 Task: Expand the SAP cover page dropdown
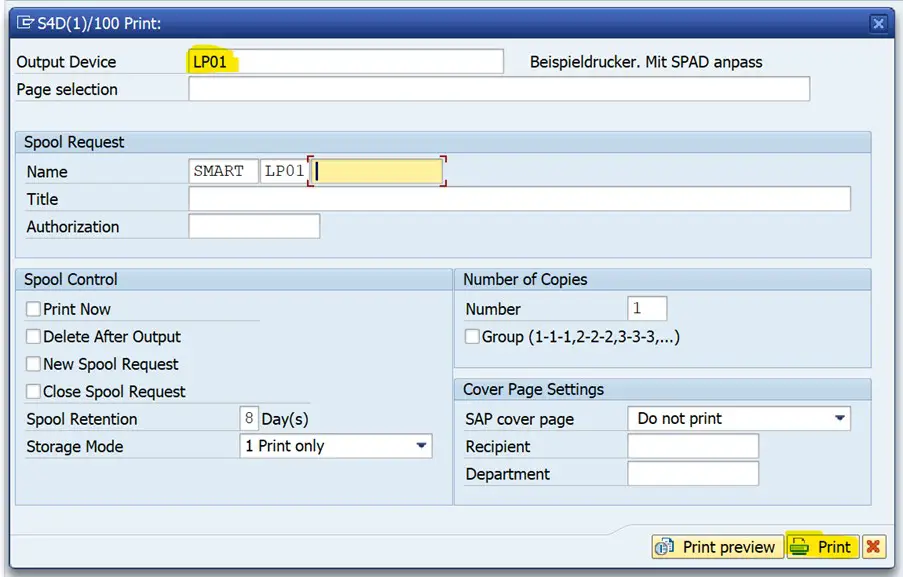pyautogui.click(x=840, y=418)
